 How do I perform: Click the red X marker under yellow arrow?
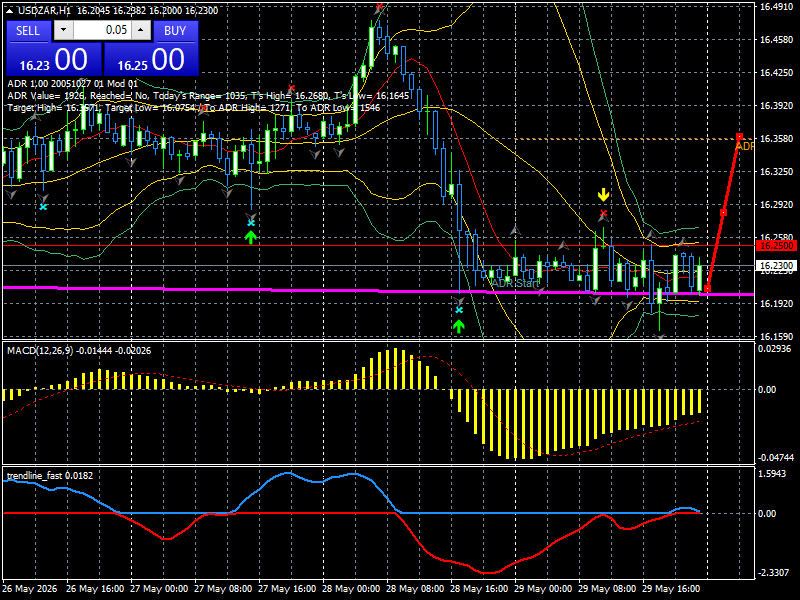(604, 213)
